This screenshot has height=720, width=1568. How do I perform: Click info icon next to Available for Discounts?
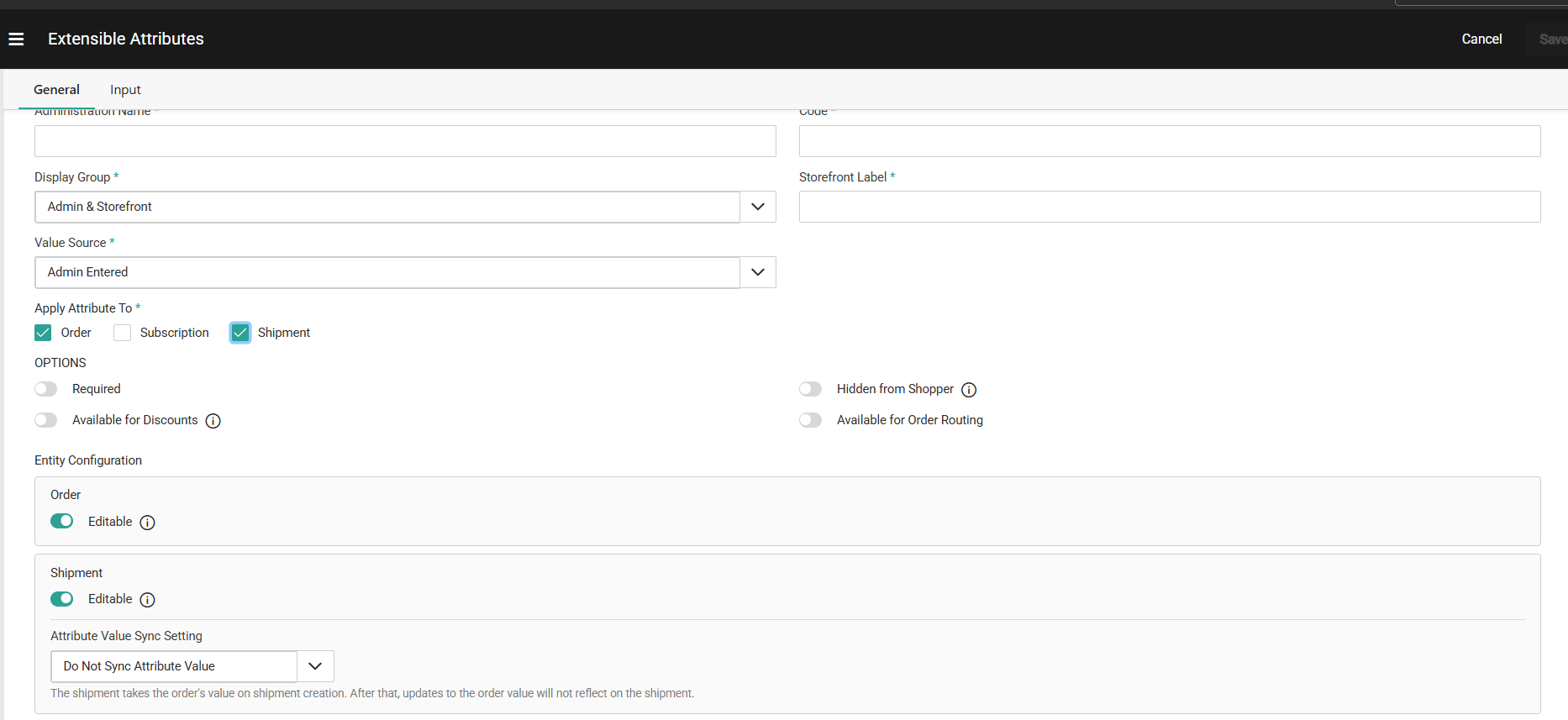pyautogui.click(x=213, y=421)
